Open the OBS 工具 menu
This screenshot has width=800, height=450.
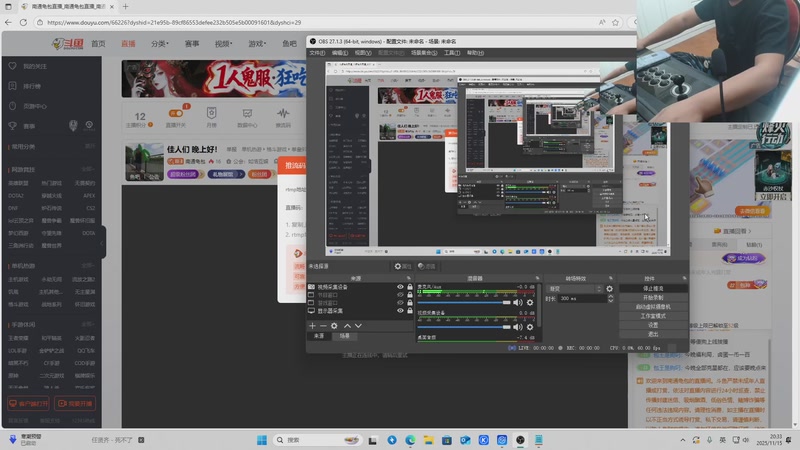pos(452,53)
